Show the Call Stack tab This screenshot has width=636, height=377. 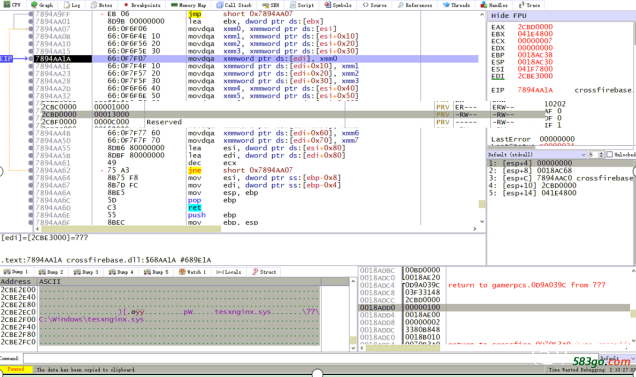coord(234,5)
